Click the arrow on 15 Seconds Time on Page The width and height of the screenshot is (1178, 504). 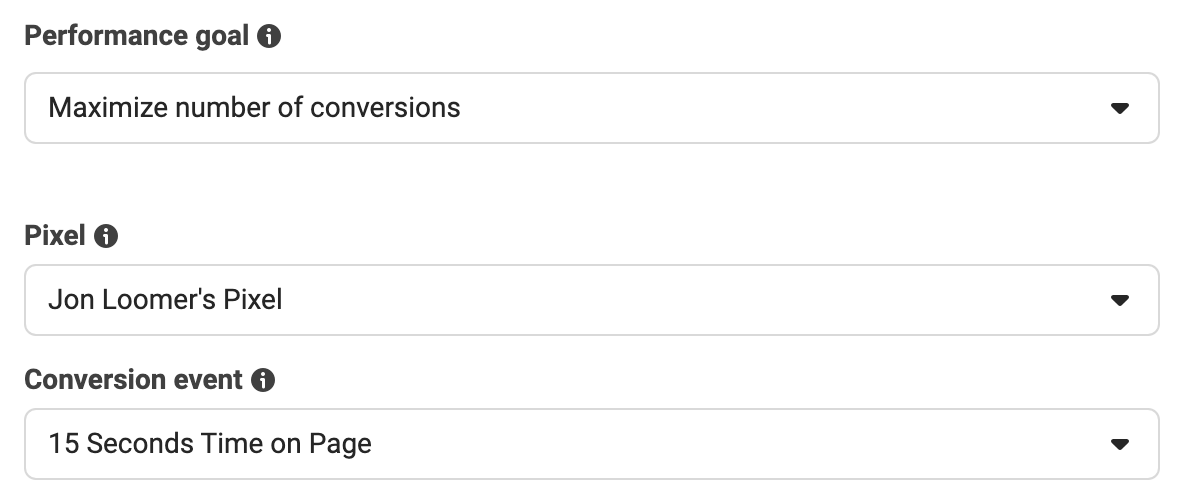tap(1119, 445)
